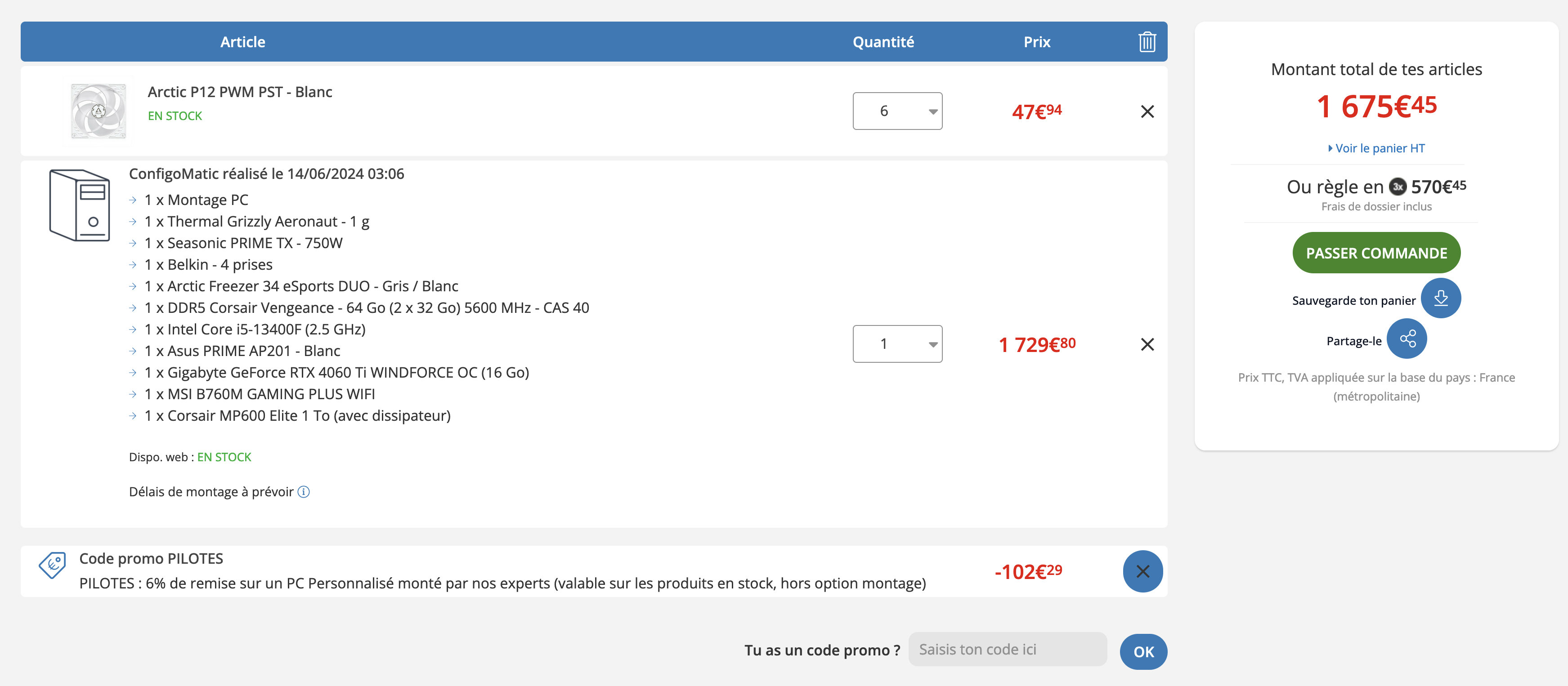This screenshot has height=686, width=1568.
Task: Click the -102€29 promo discount amount
Action: click(1028, 571)
